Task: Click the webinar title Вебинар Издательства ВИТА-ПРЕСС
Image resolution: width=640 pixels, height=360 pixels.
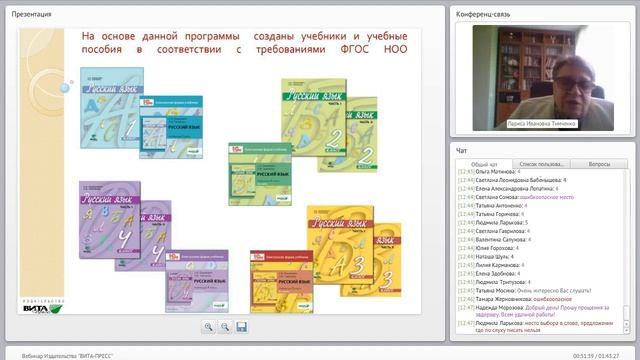Action: click(67, 356)
